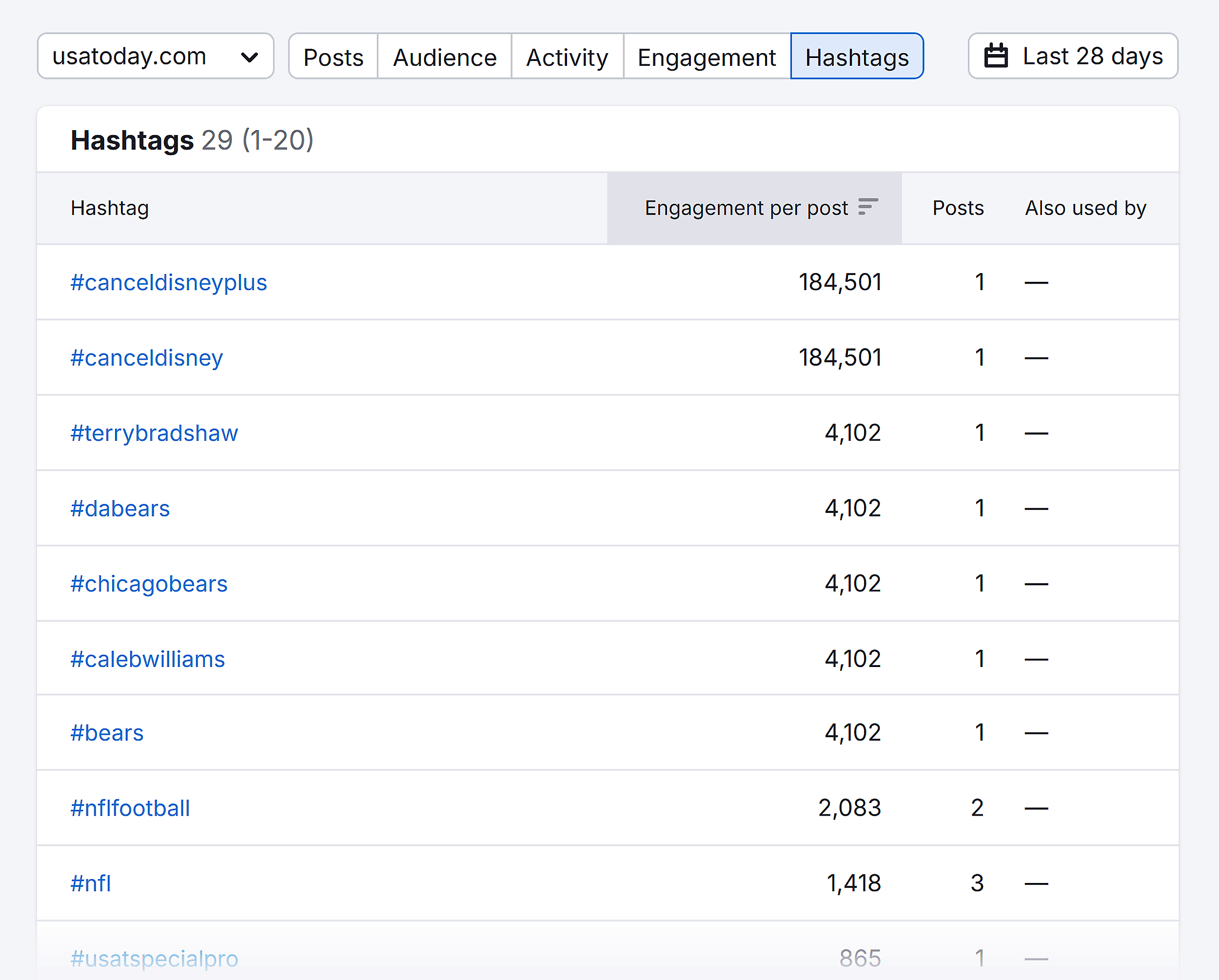This screenshot has height=980, width=1219.
Task: Open the #canceldisneyplus hashtag link
Action: tap(169, 282)
